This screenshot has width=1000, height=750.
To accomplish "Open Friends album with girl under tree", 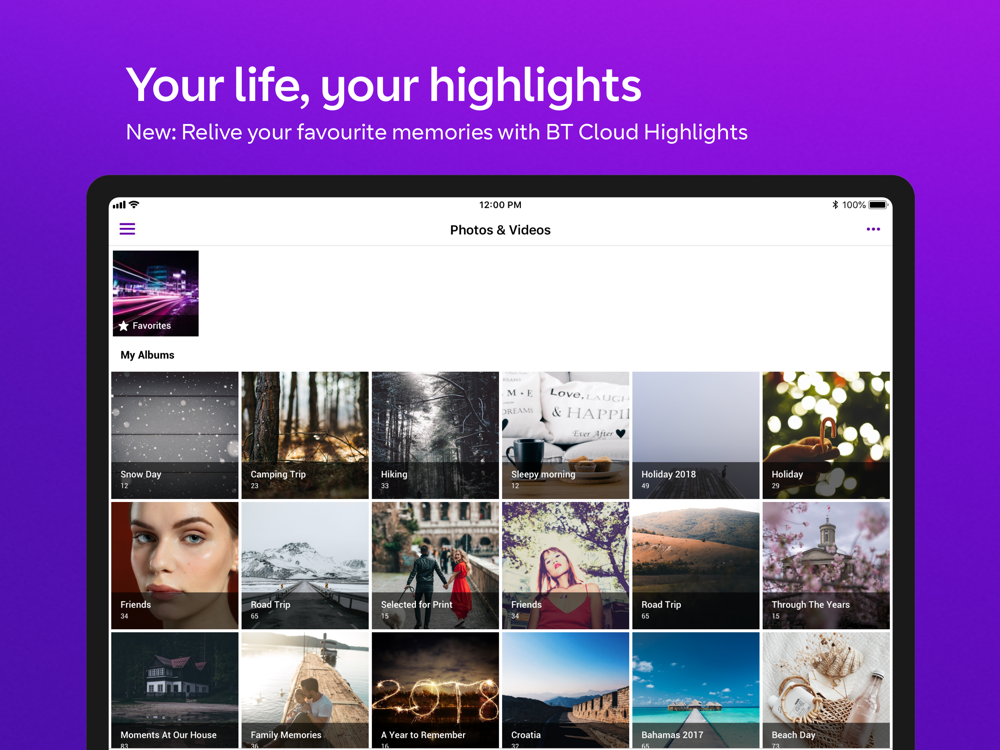I will tap(566, 566).
